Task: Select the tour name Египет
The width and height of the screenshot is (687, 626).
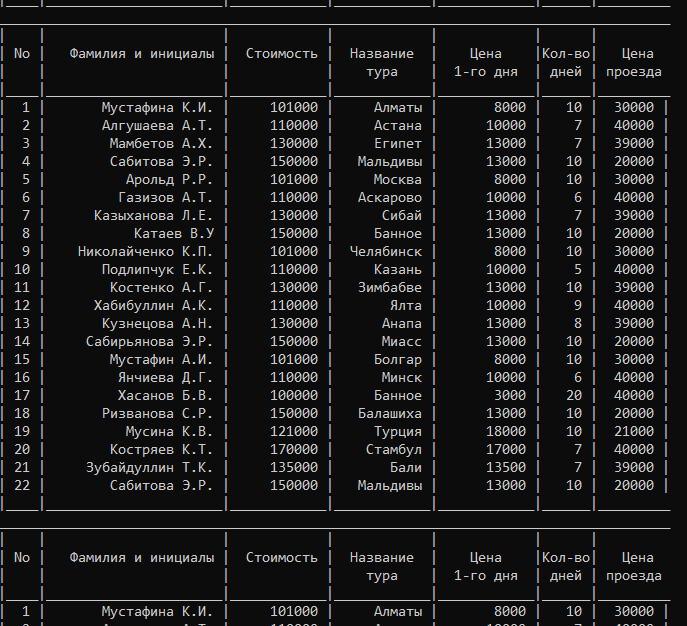Action: (398, 144)
